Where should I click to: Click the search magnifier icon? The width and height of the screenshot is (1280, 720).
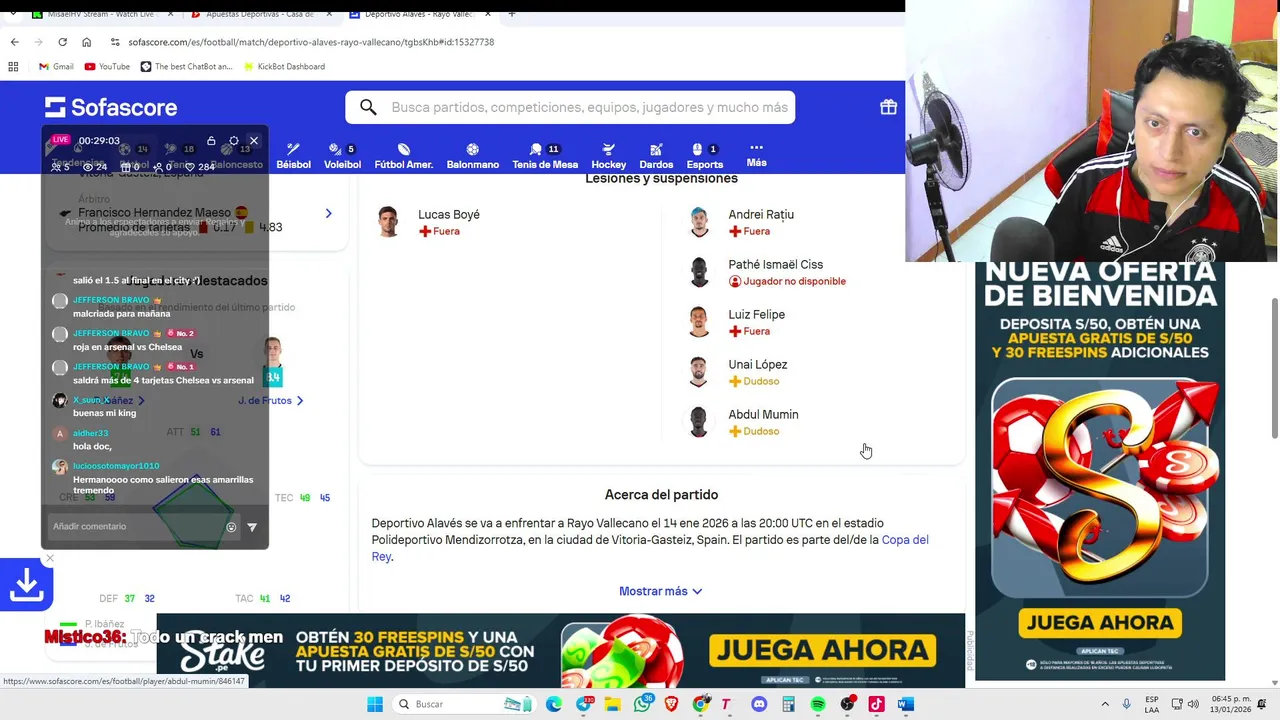pyautogui.click(x=368, y=107)
